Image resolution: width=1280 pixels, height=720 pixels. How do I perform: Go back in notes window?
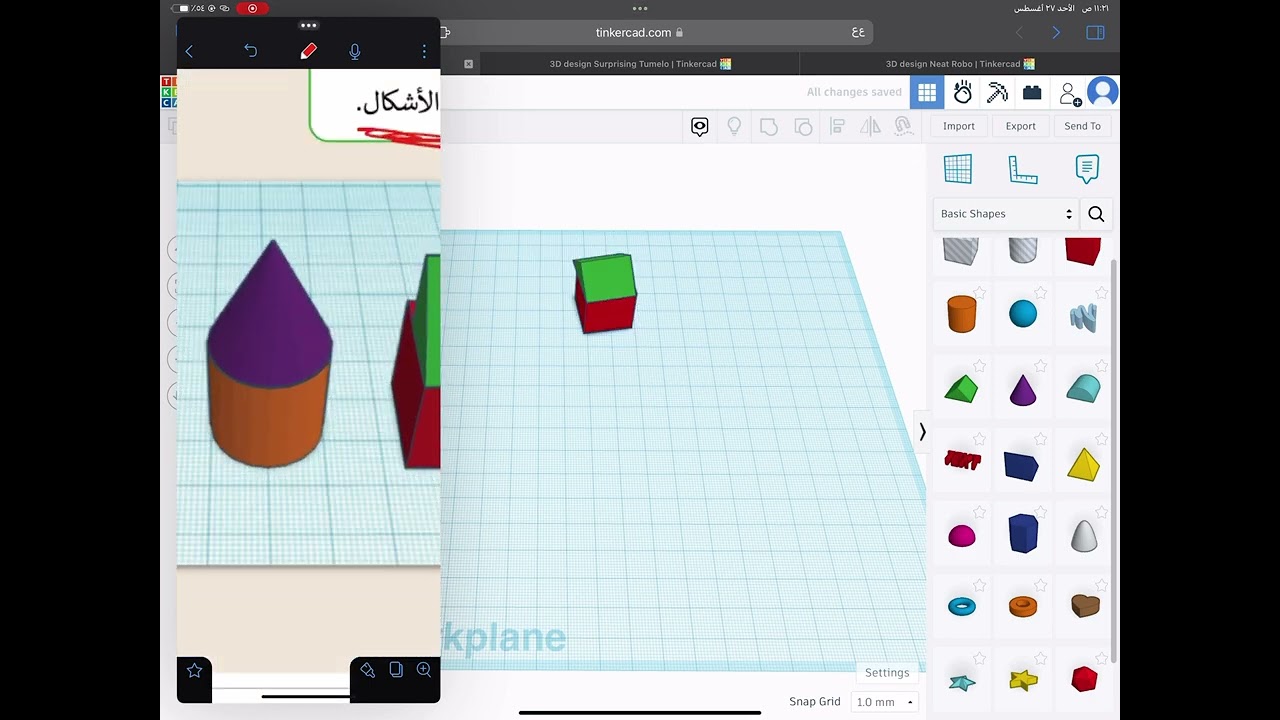point(189,51)
